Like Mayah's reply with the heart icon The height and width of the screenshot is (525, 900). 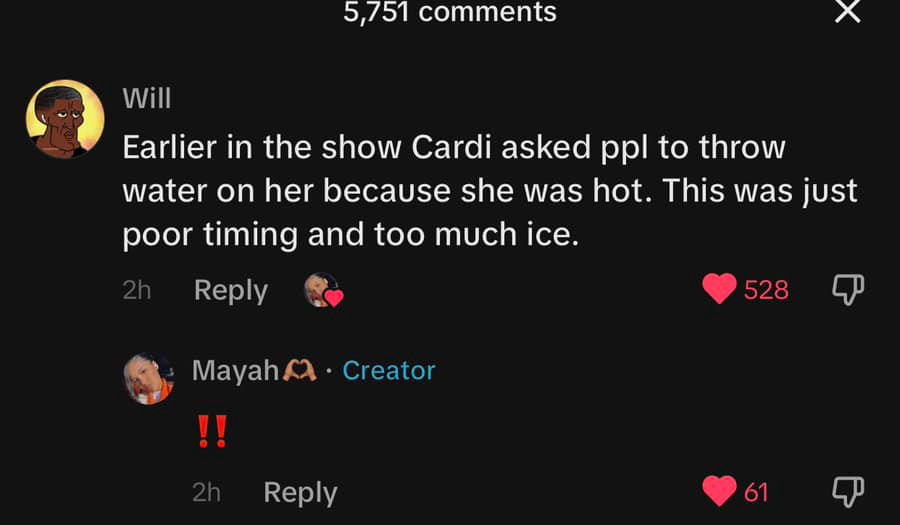click(x=719, y=491)
